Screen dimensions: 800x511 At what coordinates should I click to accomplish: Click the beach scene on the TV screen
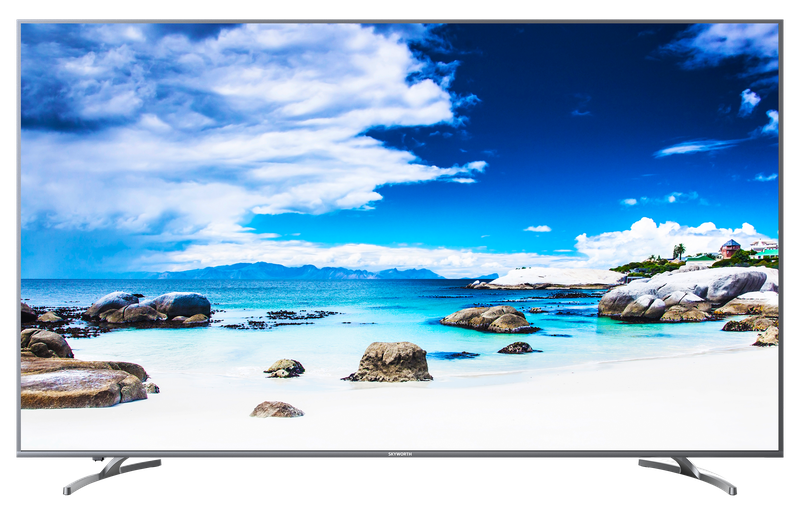click(x=399, y=237)
